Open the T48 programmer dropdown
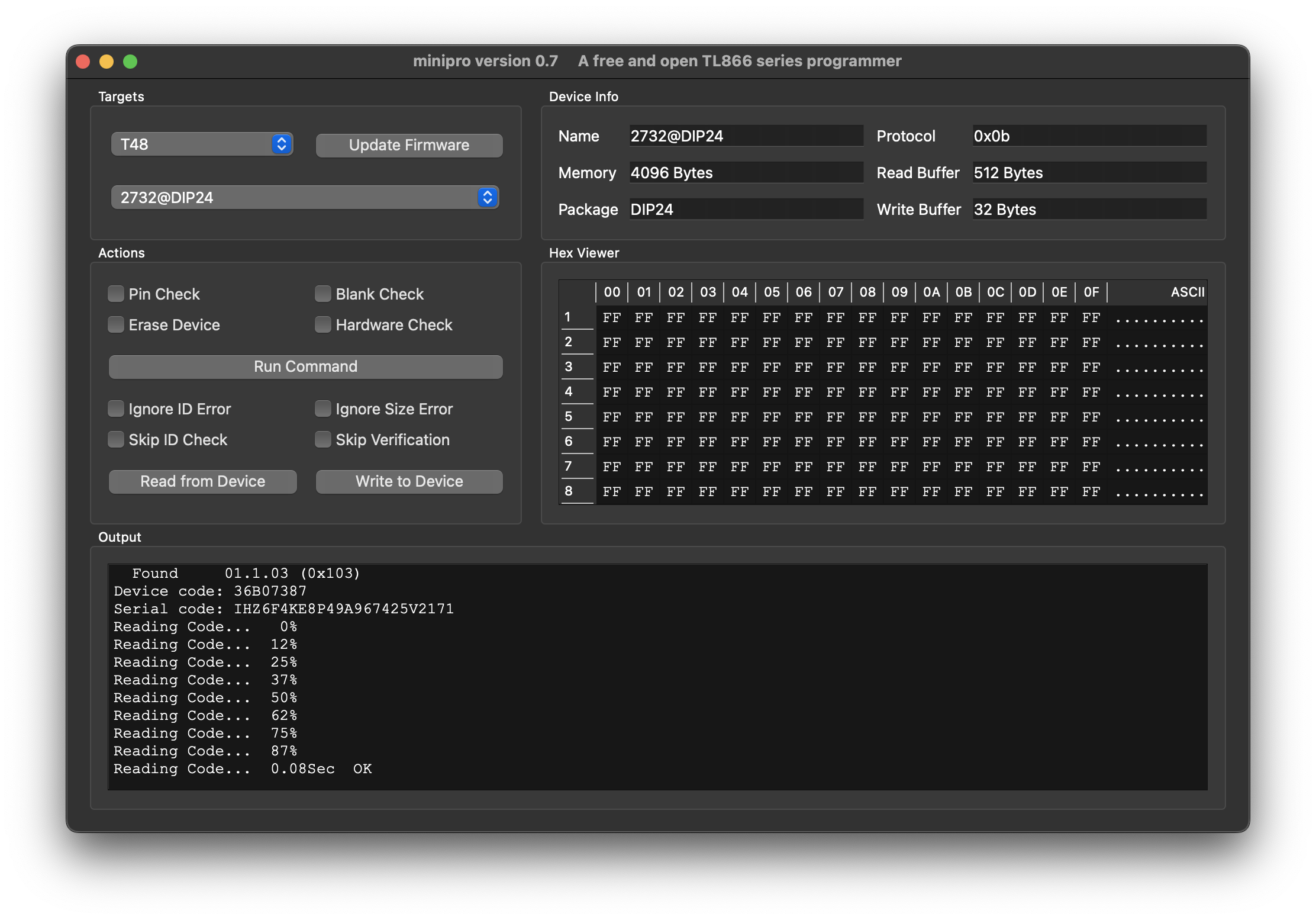This screenshot has height=920, width=1316. (x=202, y=144)
